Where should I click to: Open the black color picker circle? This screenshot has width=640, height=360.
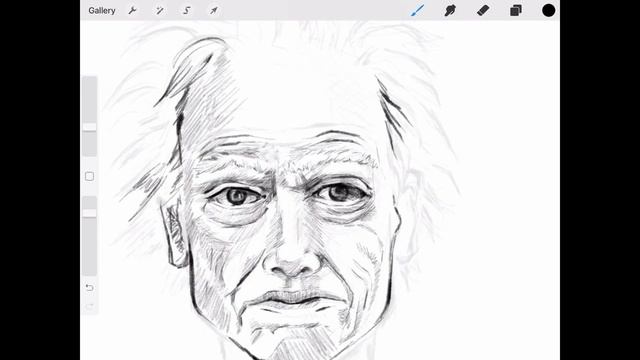pyautogui.click(x=549, y=11)
